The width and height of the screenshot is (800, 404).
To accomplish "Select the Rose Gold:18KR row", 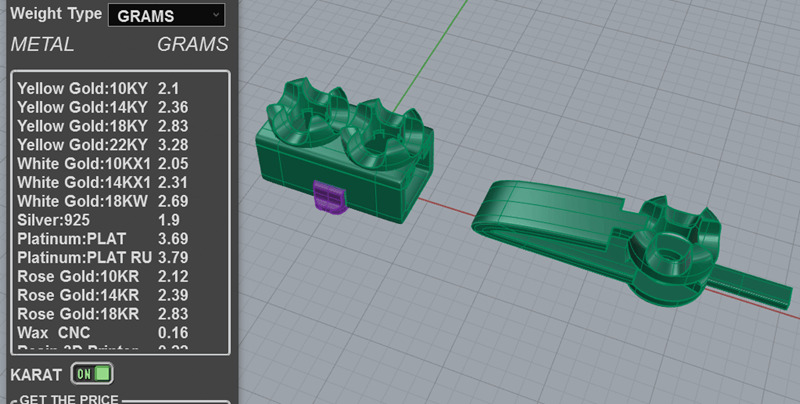I will 120,314.
